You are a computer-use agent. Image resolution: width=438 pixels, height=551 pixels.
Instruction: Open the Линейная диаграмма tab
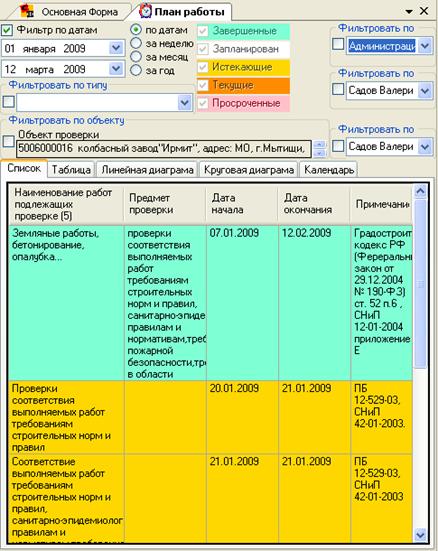pos(147,170)
